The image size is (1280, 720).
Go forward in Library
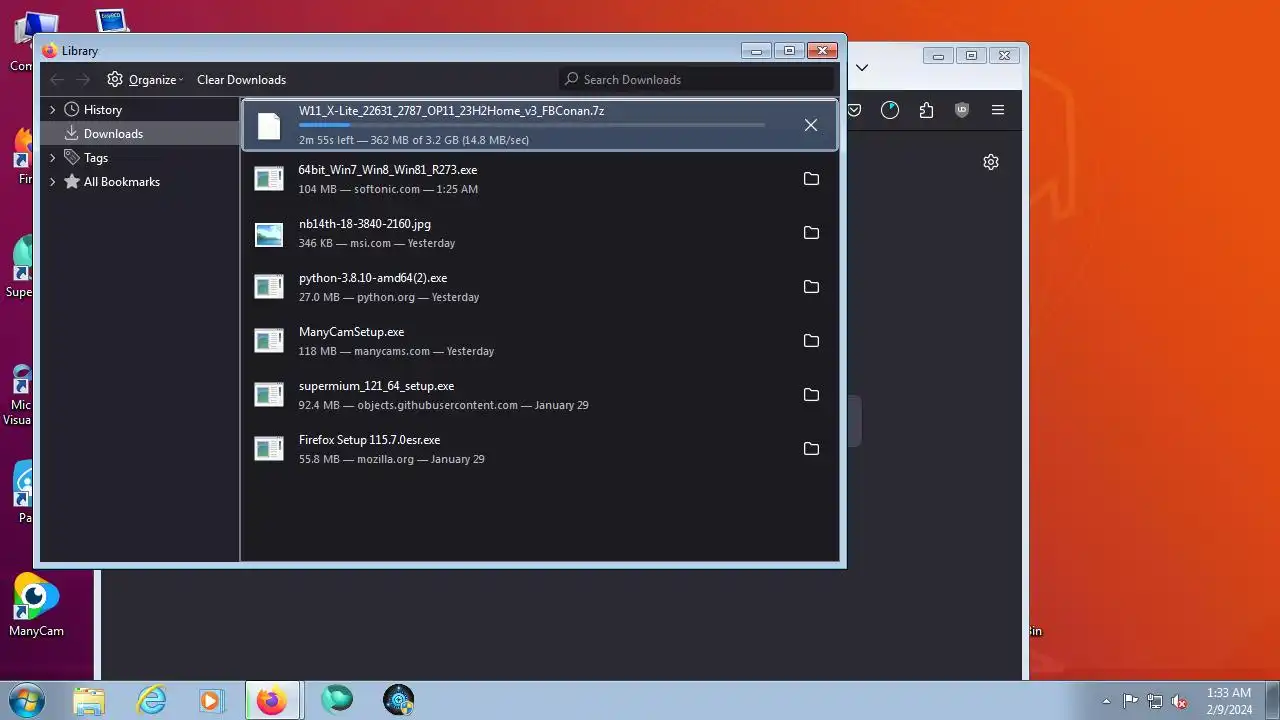(83, 79)
